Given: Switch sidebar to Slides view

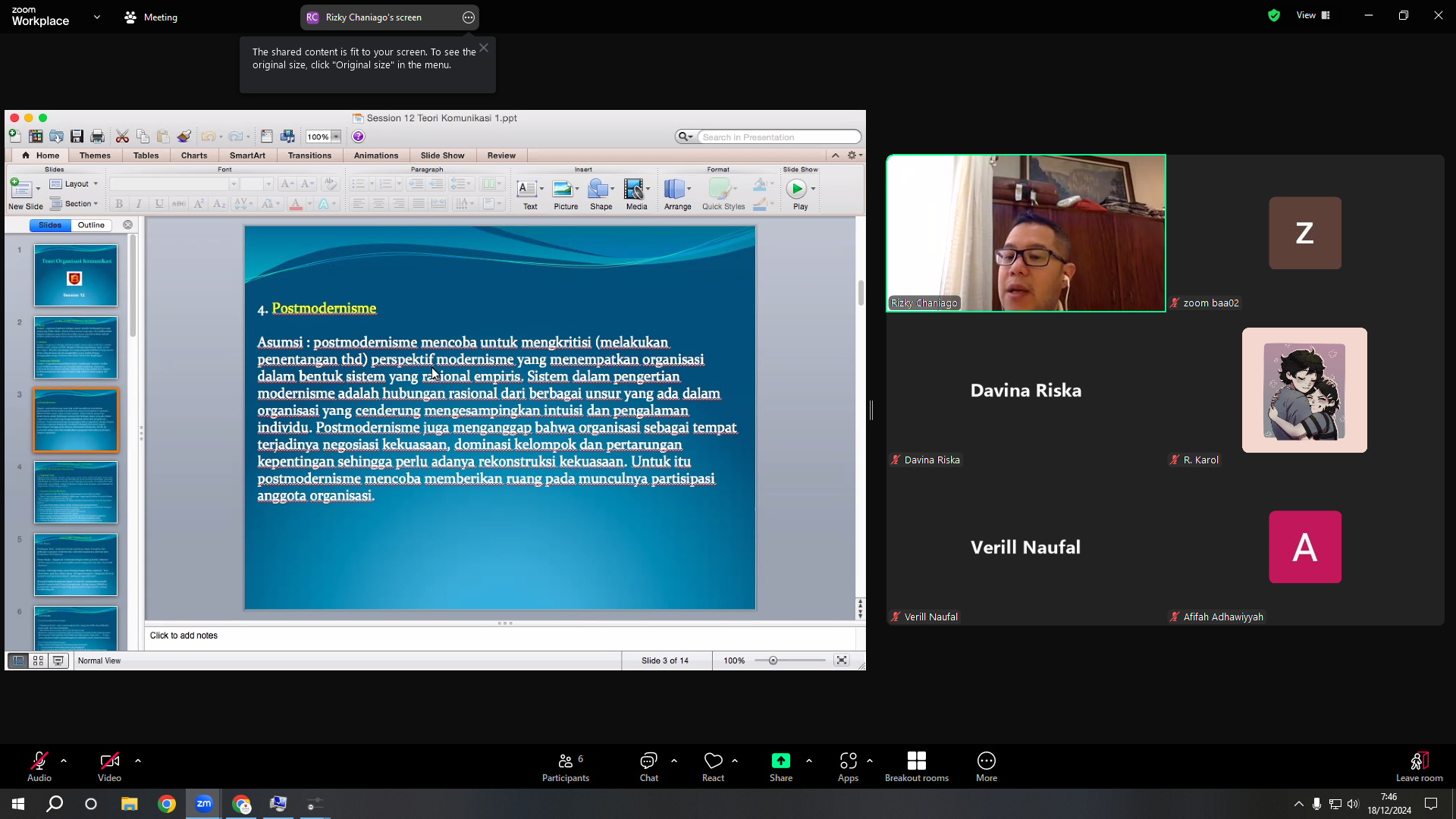Looking at the screenshot, I should tap(50, 225).
